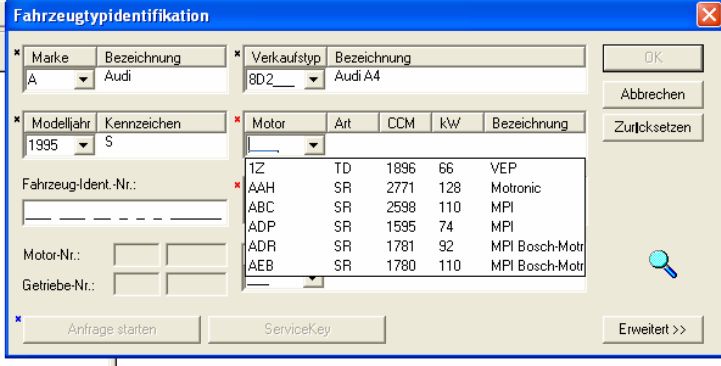Viewport: 721px width, 366px height.
Task: Open the Marke dropdown arrow
Action: point(84,80)
